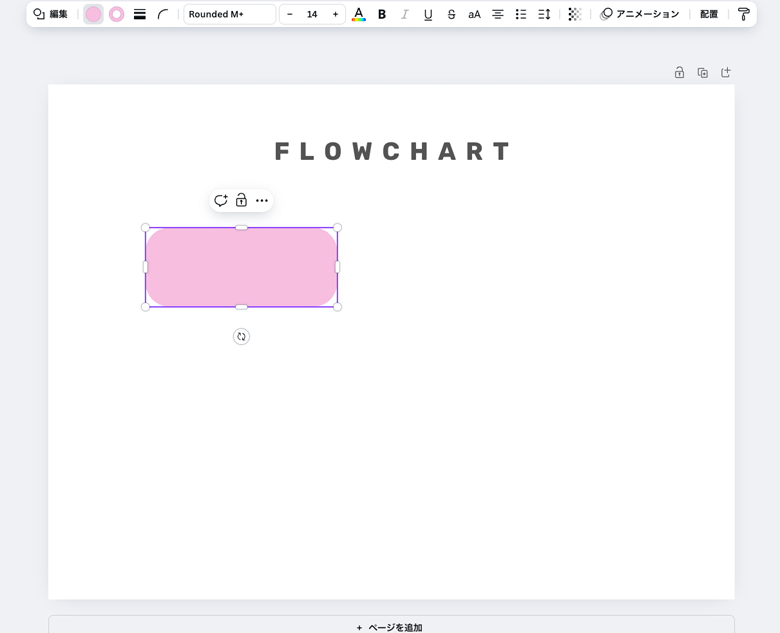Open the border style lines icon
Image resolution: width=780 pixels, height=633 pixels.
[x=140, y=14]
